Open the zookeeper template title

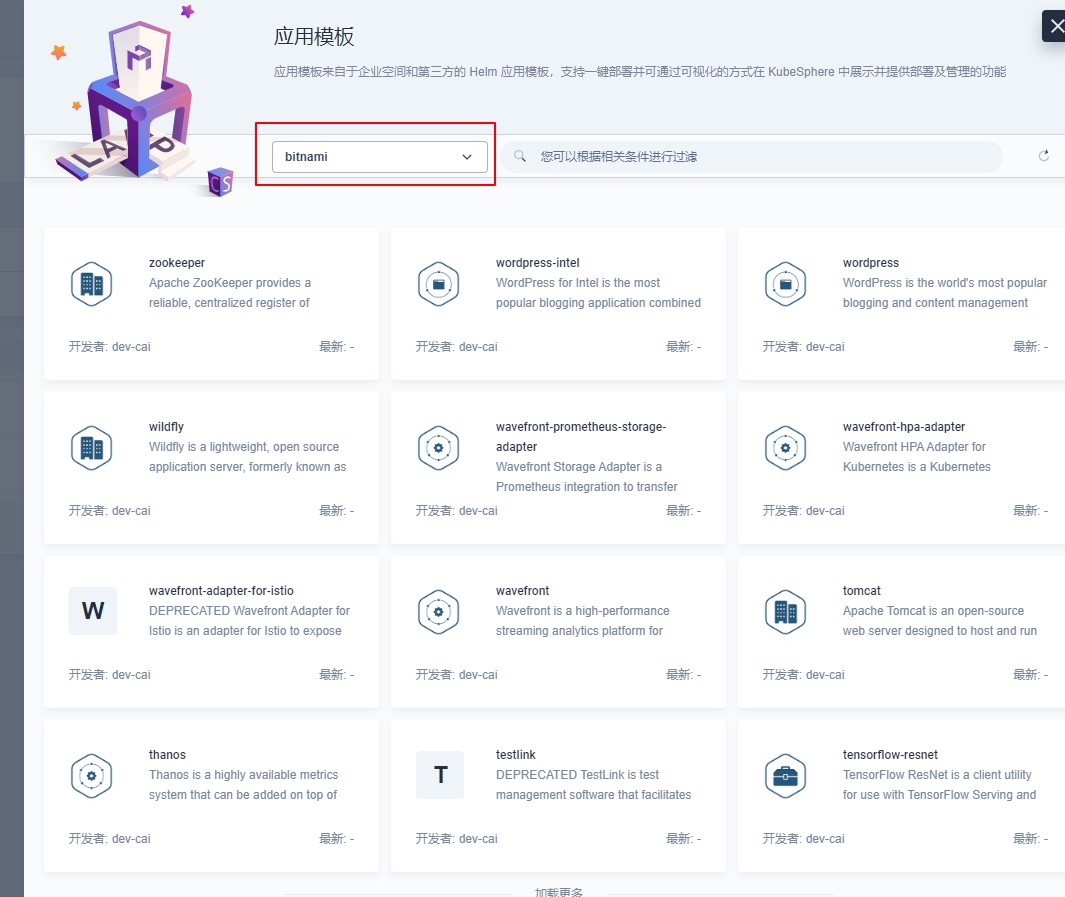click(x=177, y=263)
